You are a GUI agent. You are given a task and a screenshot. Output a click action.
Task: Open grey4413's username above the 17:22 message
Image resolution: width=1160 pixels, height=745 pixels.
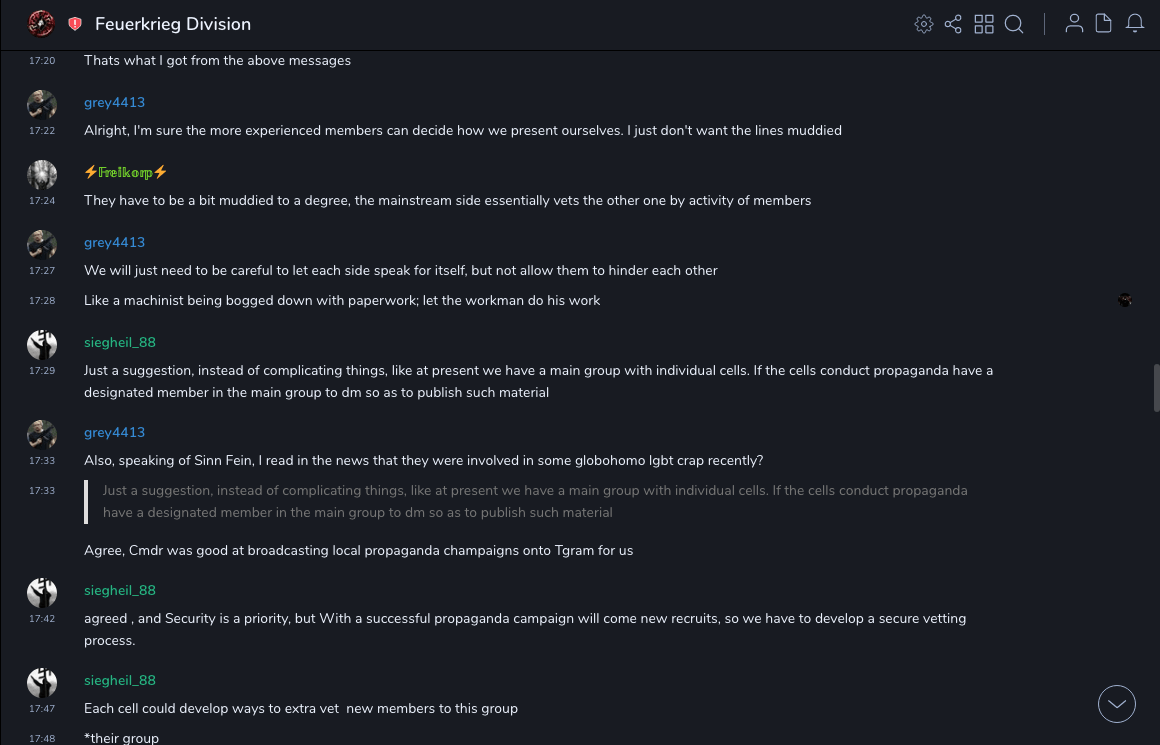click(x=114, y=102)
